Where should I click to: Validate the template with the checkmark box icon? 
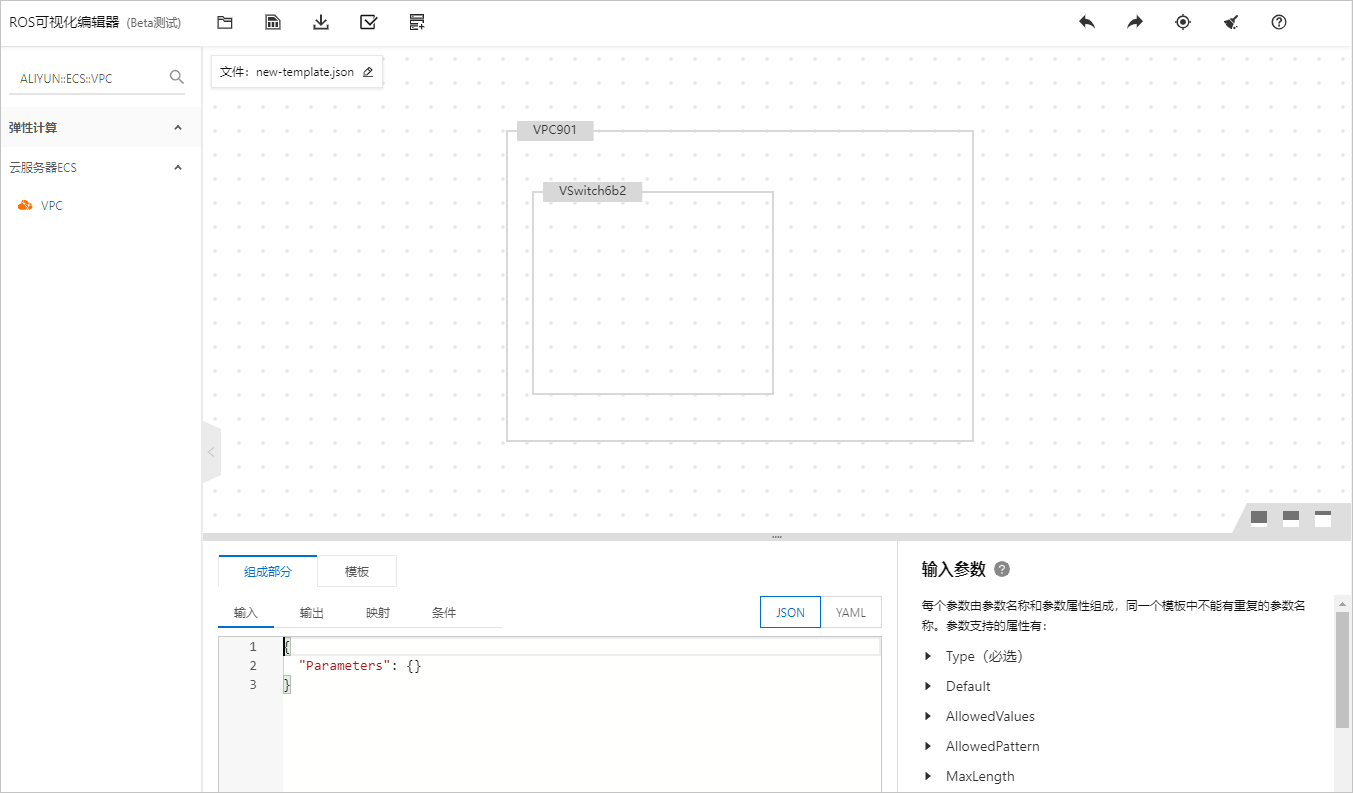point(368,22)
